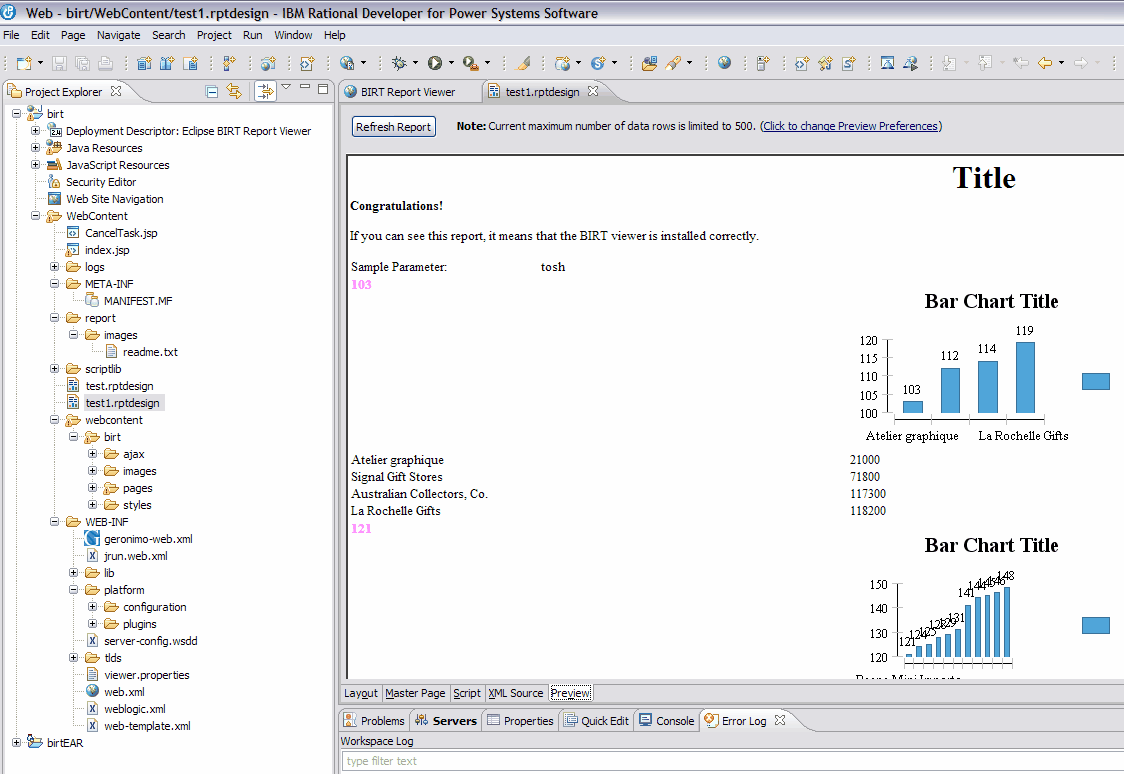This screenshot has width=1124, height=774.
Task: Click the report icon next to test.rptdesign
Action: pos(73,386)
